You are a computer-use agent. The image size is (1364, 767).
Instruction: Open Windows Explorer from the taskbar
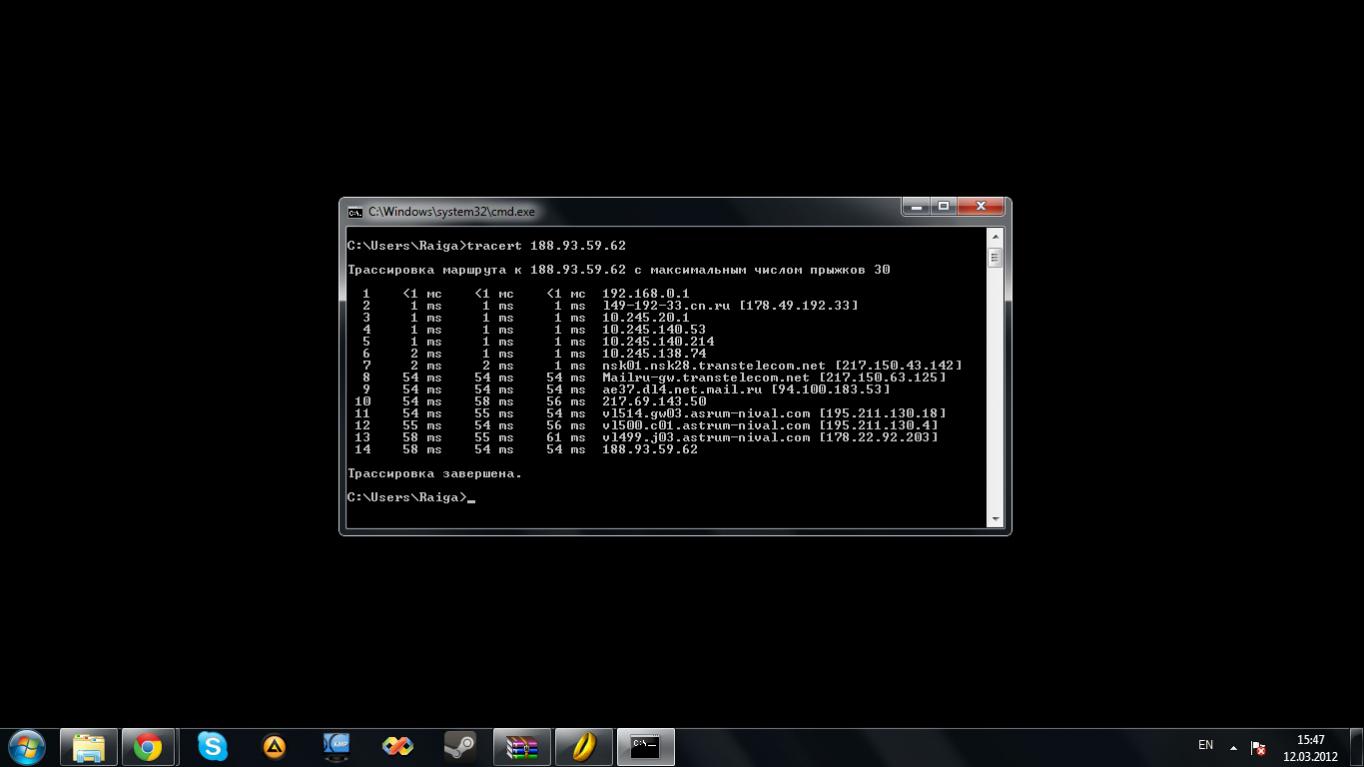(88, 747)
